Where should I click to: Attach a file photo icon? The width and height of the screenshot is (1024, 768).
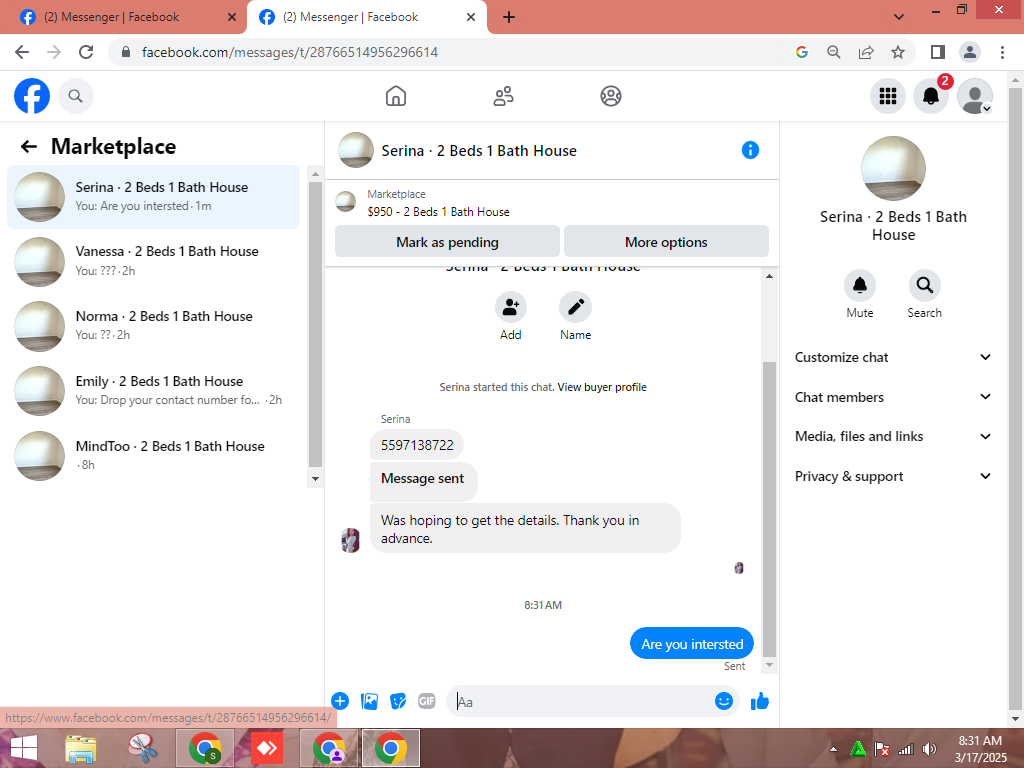tap(369, 701)
